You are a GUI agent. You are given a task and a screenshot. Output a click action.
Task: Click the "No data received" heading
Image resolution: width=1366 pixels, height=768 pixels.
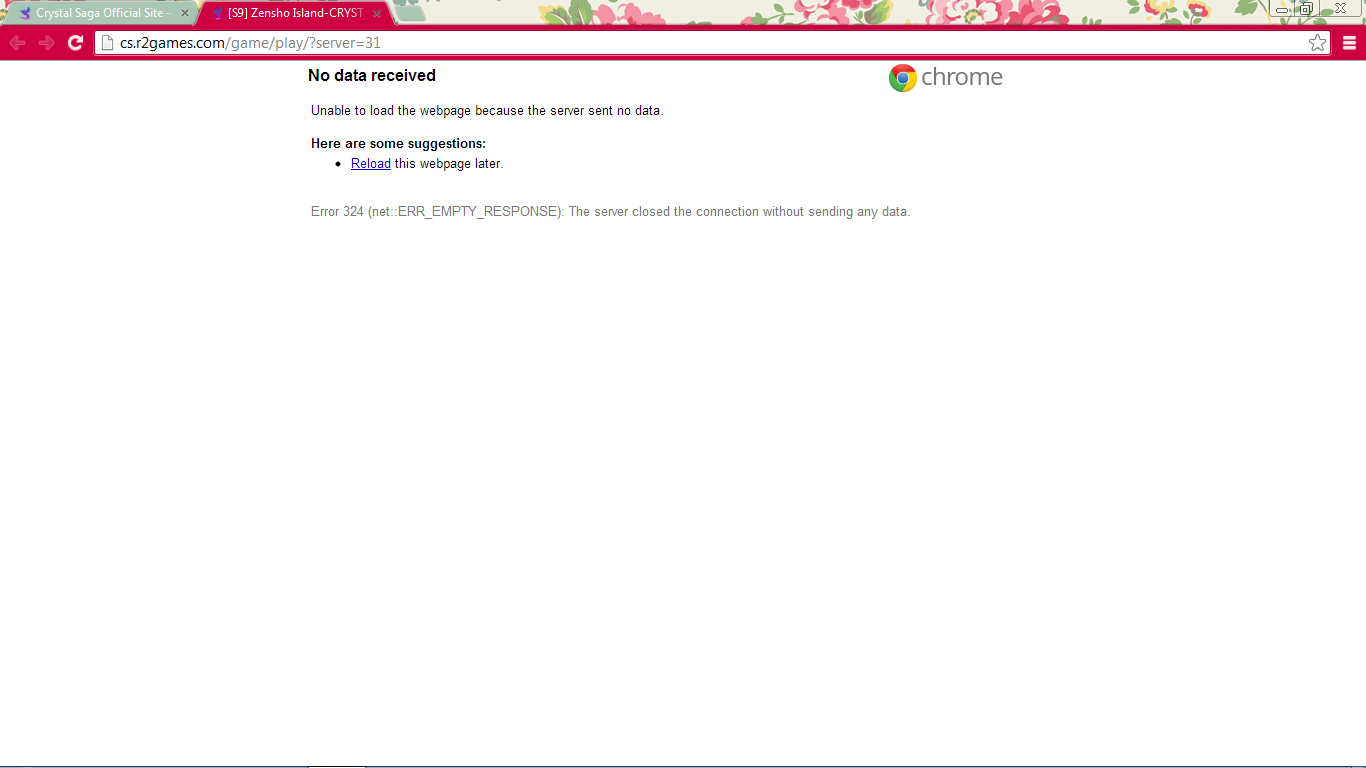[x=372, y=76]
